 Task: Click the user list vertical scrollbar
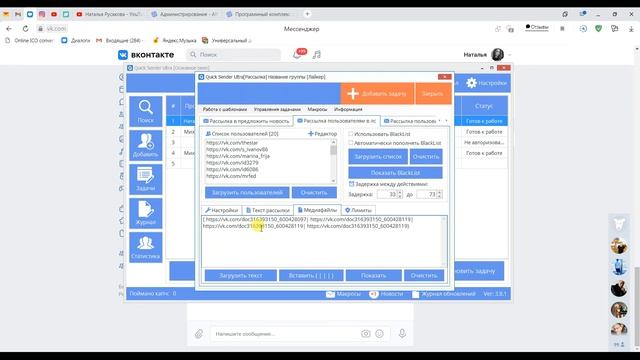[333, 161]
